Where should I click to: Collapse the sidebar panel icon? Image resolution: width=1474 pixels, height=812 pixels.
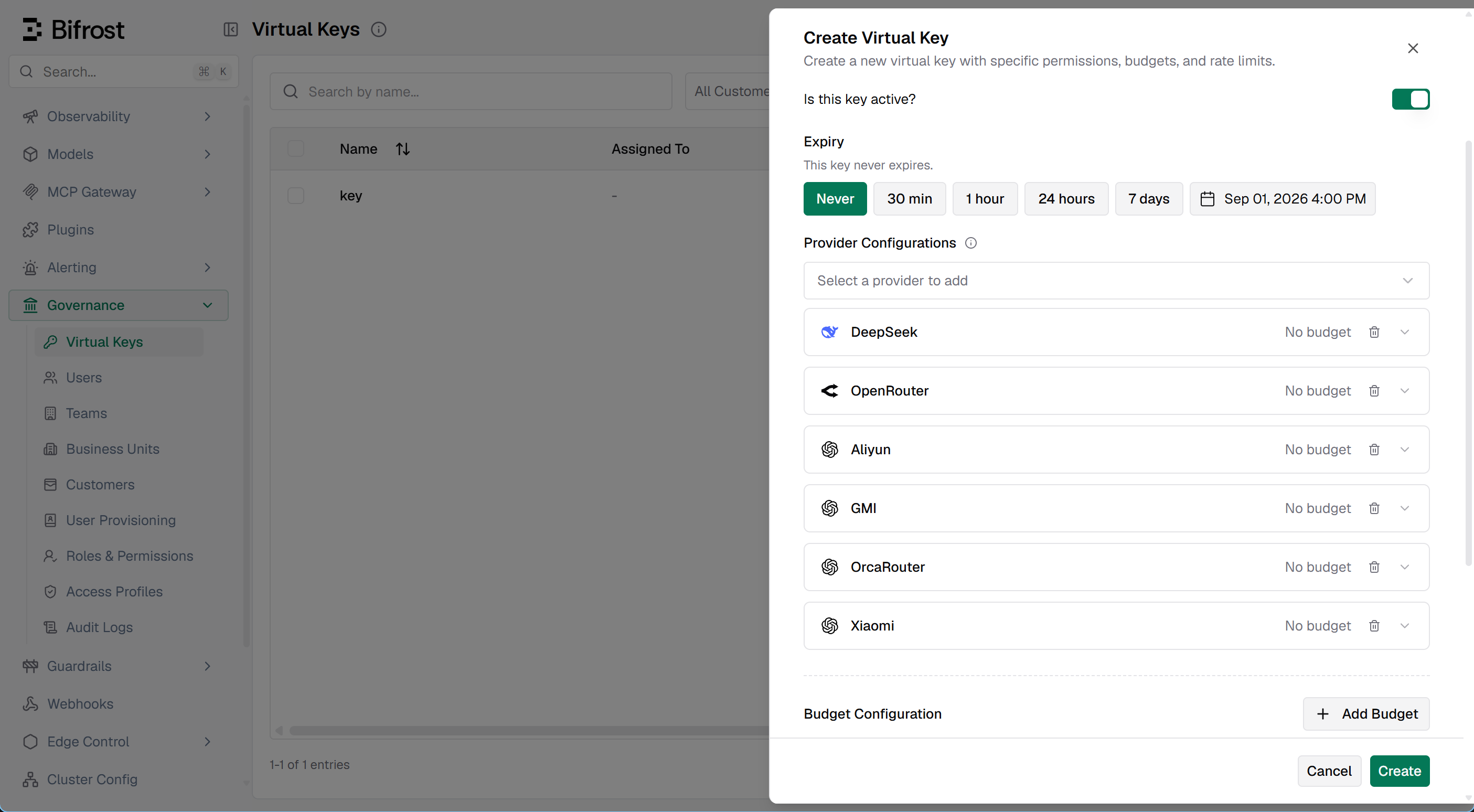coord(231,29)
